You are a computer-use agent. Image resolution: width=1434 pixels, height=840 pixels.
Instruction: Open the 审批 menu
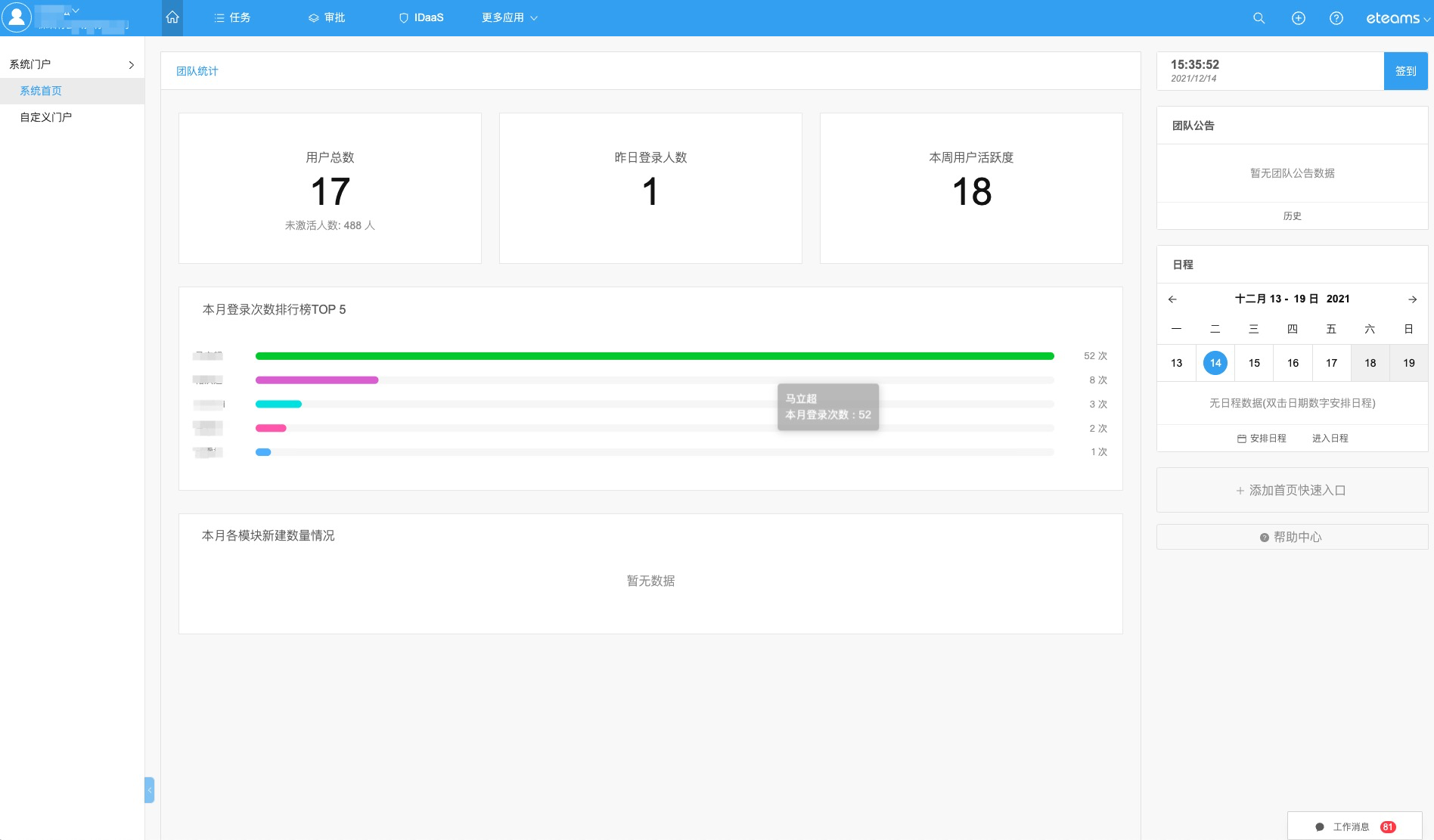(327, 17)
